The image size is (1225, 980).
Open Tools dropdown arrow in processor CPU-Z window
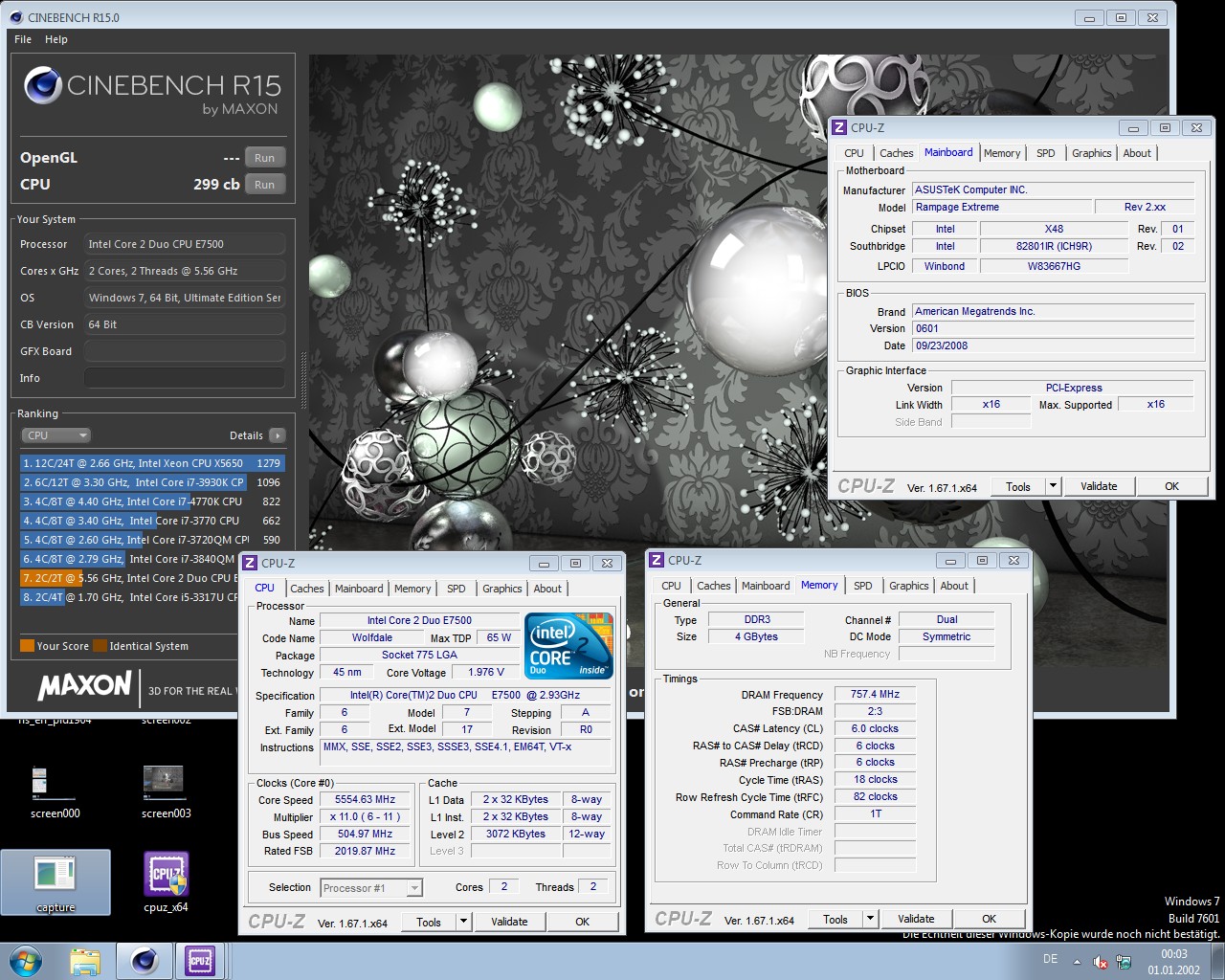pos(464,922)
